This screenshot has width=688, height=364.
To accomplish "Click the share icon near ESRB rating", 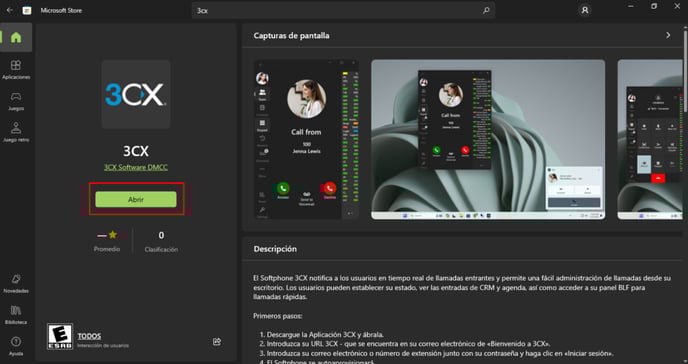I will tap(217, 341).
